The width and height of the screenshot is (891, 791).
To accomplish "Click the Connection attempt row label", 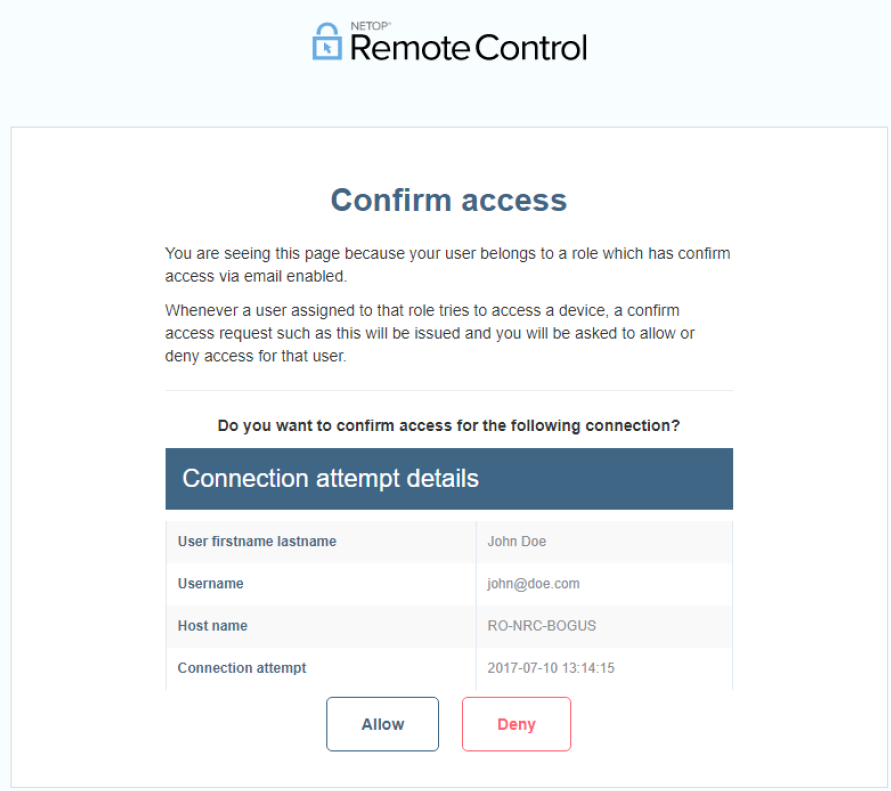I will [242, 668].
